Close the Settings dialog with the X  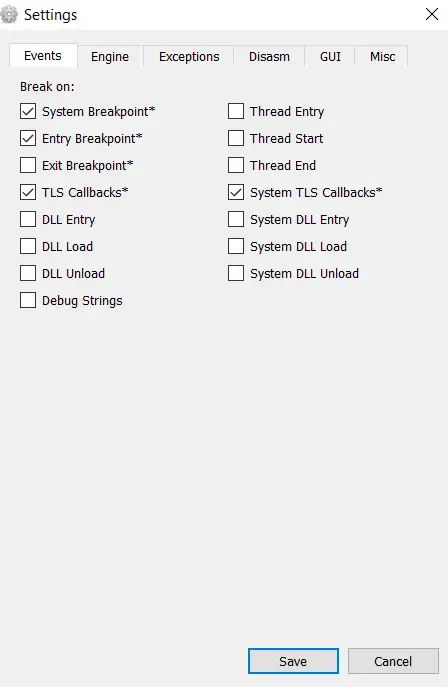coord(432,14)
